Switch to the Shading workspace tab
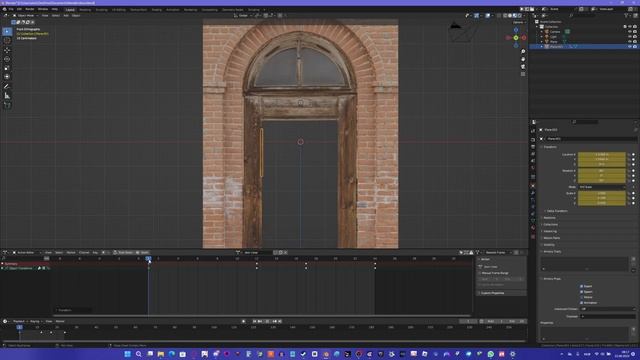Image resolution: width=640 pixels, height=360 pixels. coord(157,9)
